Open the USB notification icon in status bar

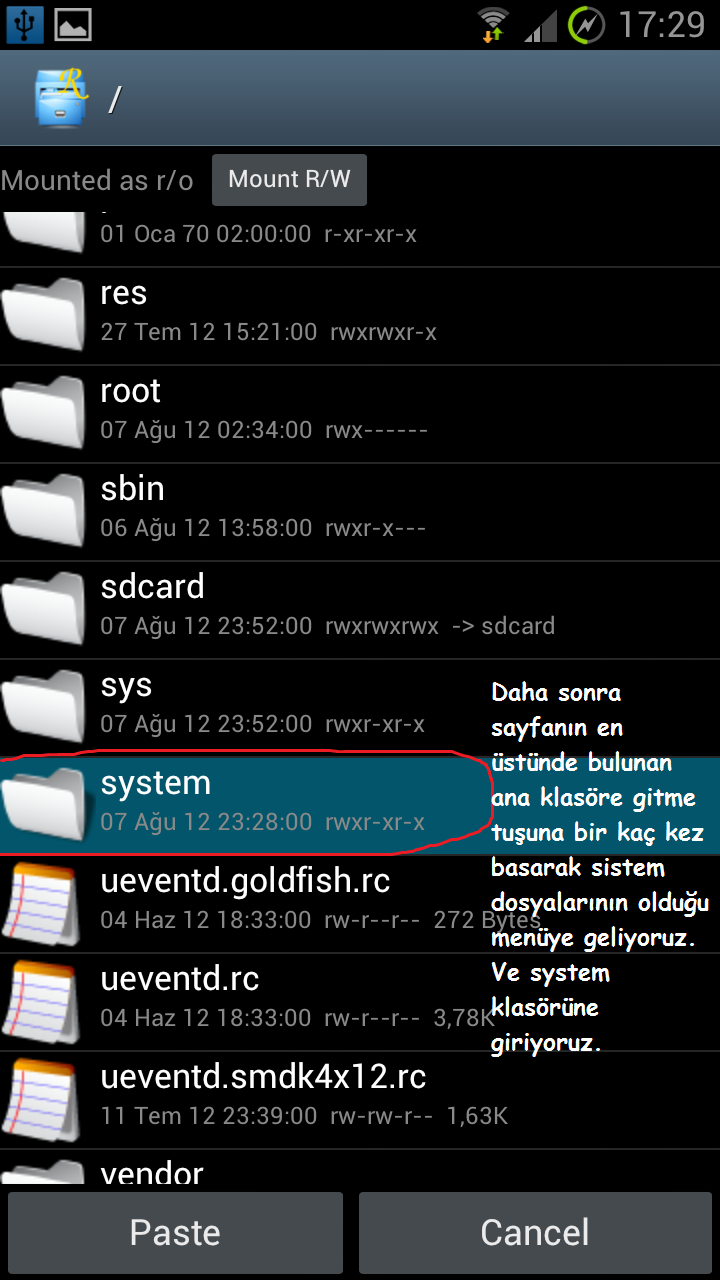point(24,24)
